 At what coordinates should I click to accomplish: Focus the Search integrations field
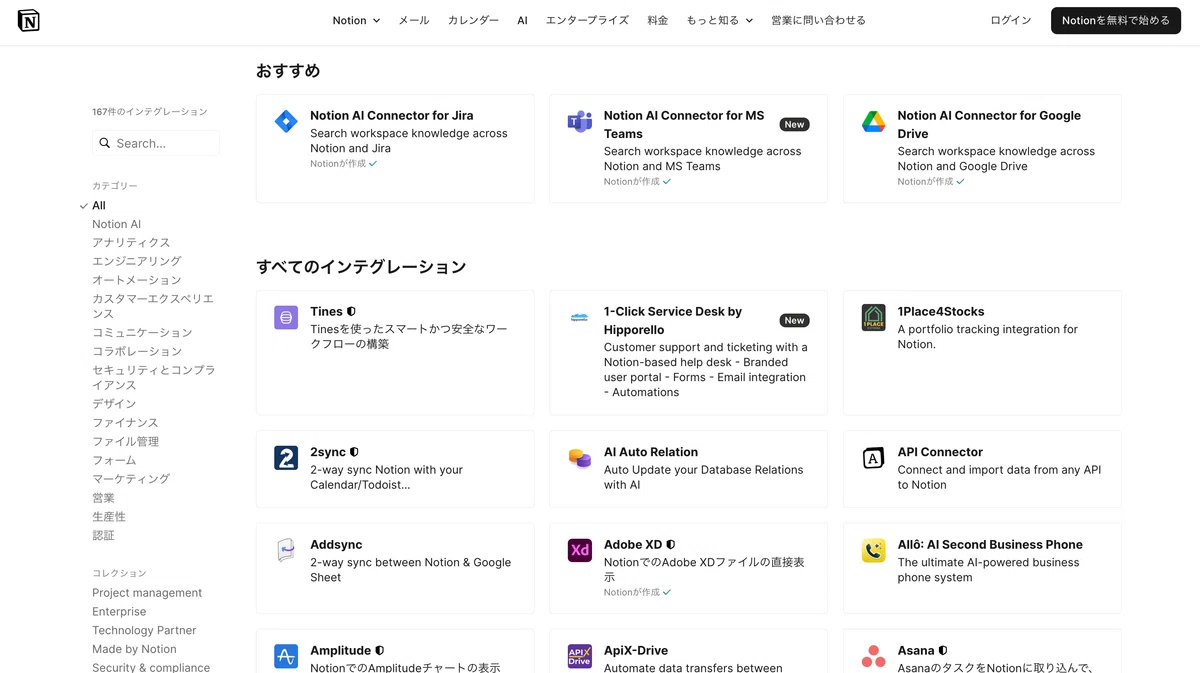click(x=156, y=143)
